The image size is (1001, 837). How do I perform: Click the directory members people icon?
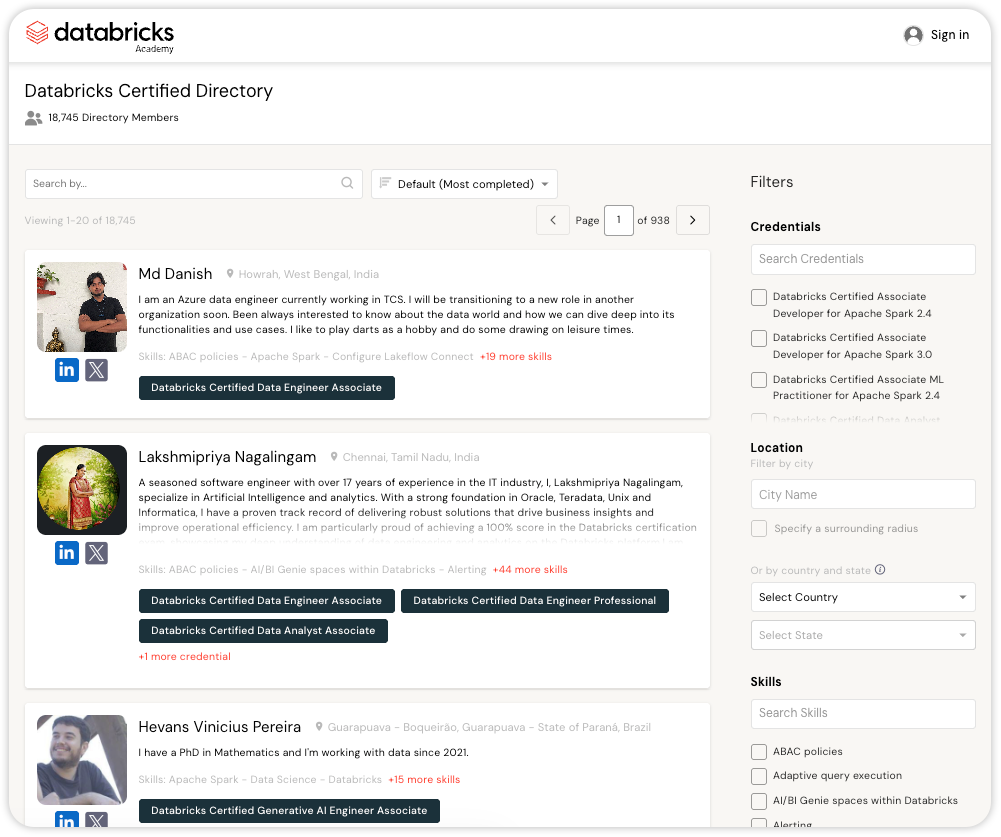pyautogui.click(x=33, y=118)
